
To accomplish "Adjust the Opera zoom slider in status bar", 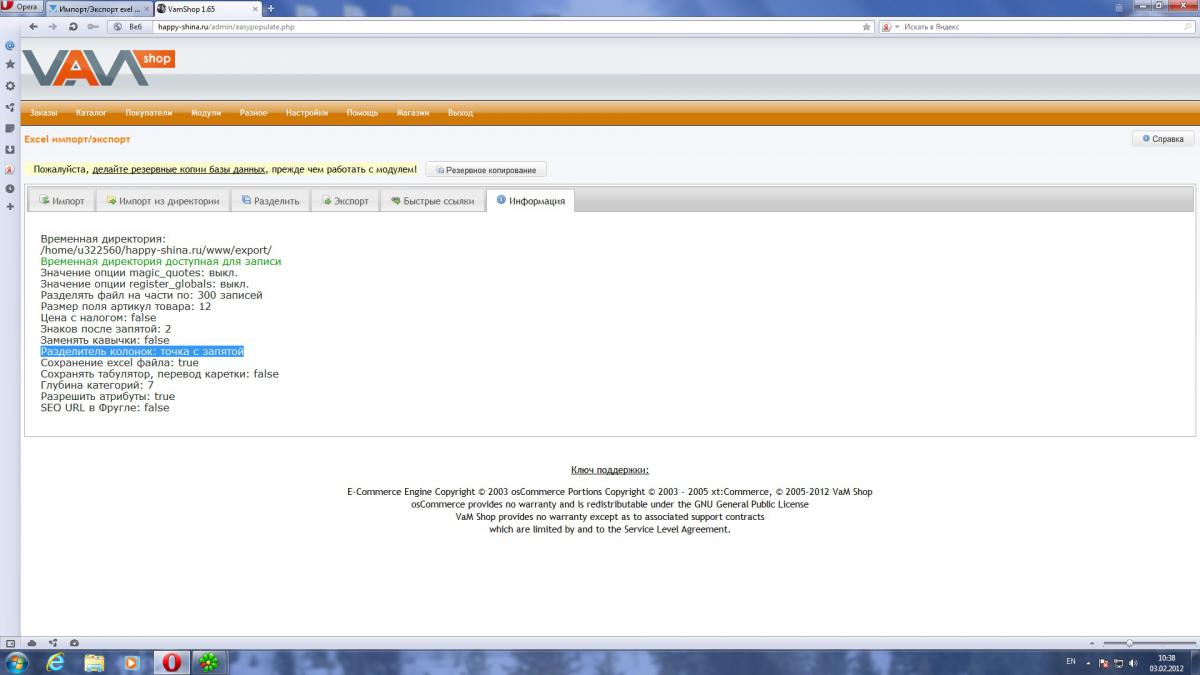I will pos(1130,642).
